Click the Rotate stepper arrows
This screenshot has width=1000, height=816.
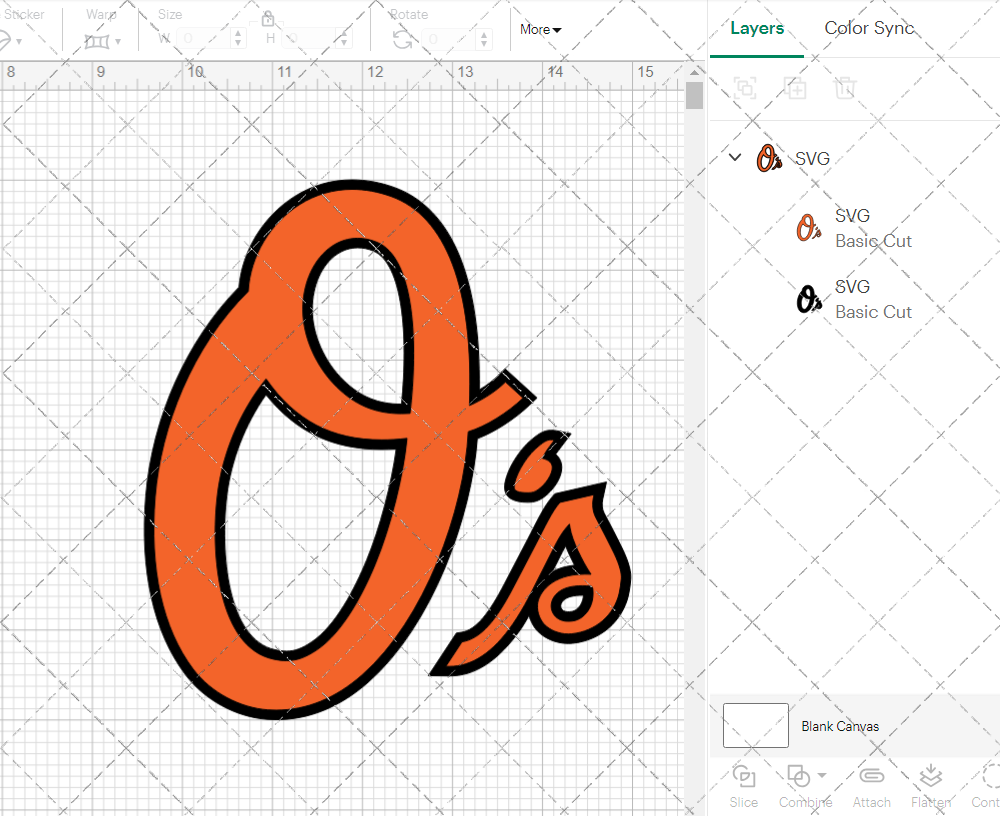484,39
